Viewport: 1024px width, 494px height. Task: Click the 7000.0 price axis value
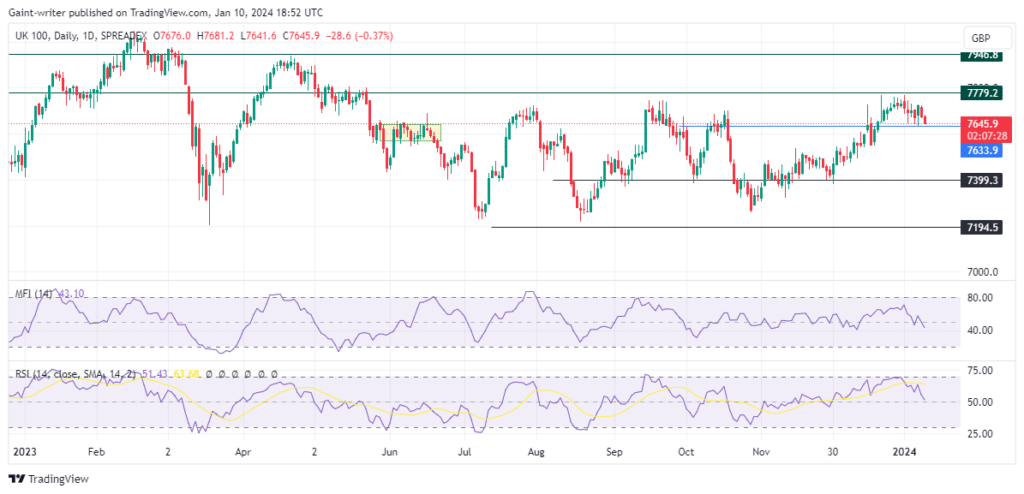[984, 271]
